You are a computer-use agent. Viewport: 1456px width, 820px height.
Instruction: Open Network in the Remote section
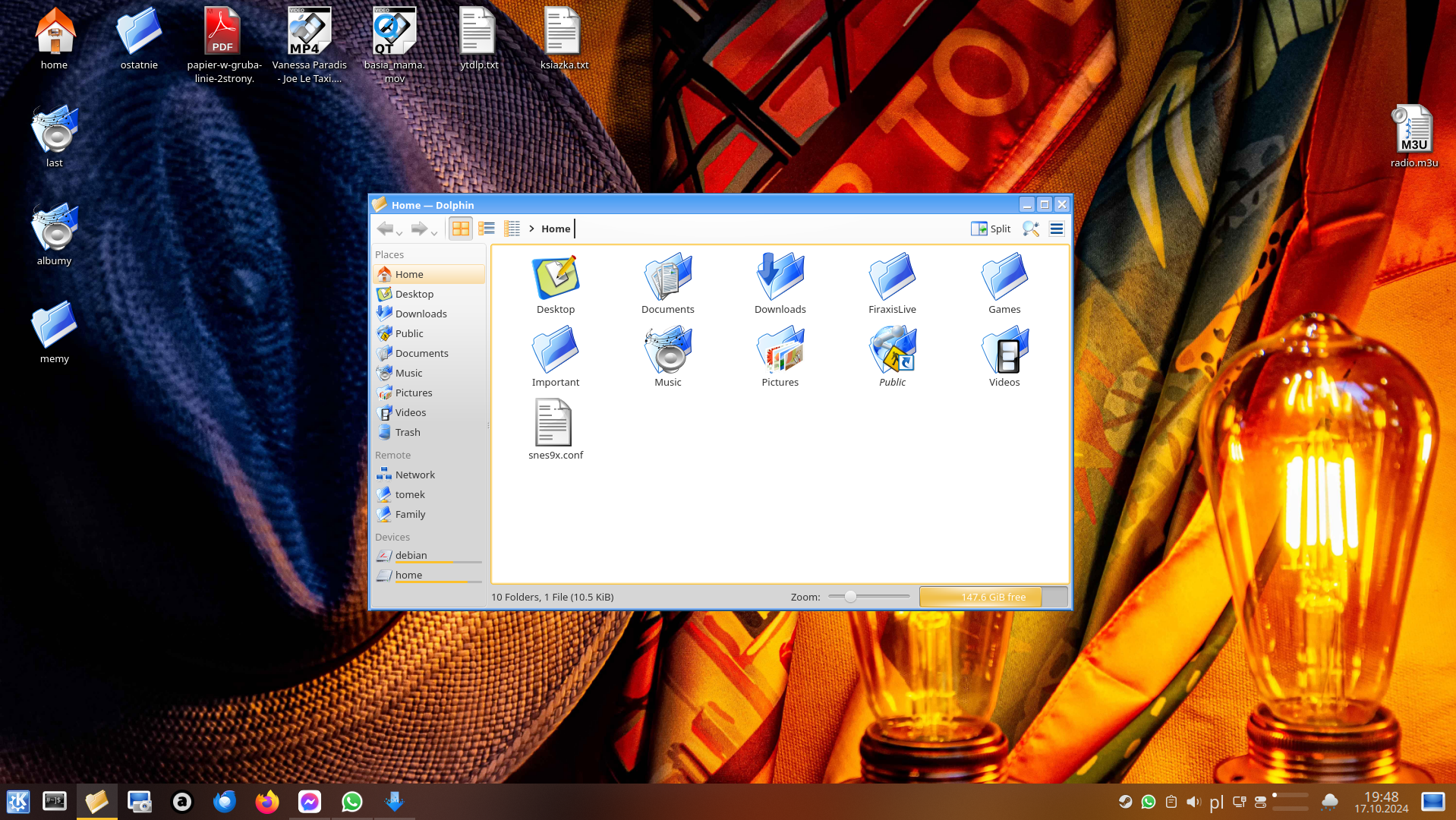coord(414,475)
